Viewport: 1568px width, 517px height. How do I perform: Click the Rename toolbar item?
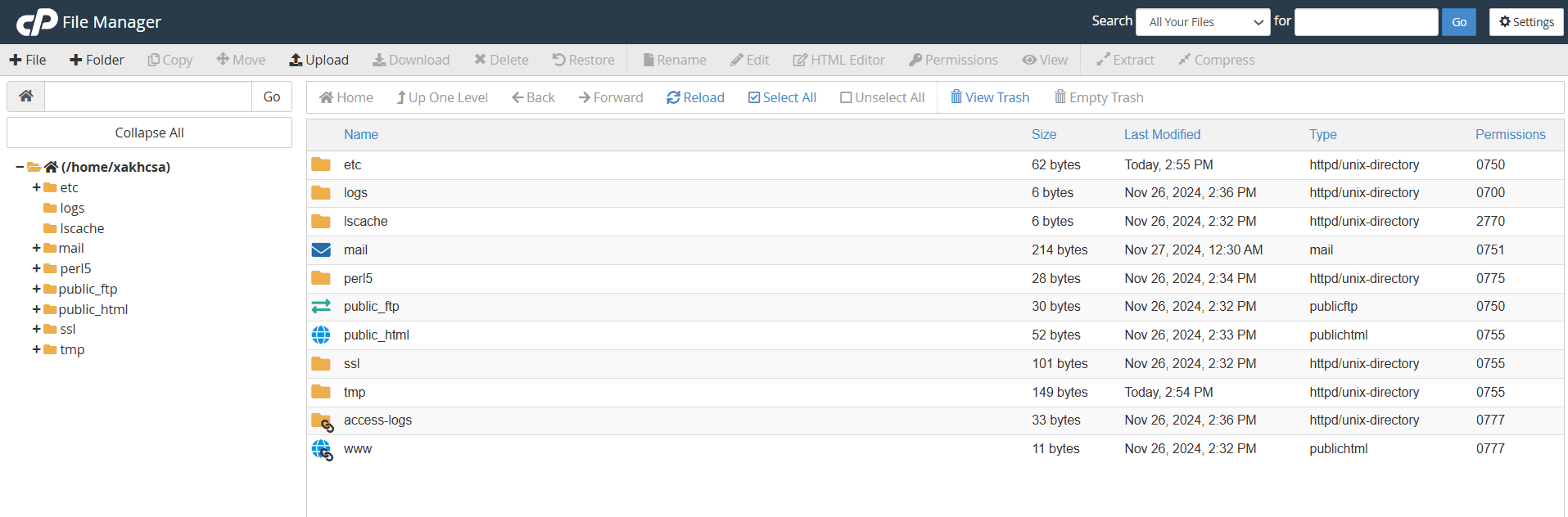tap(675, 60)
